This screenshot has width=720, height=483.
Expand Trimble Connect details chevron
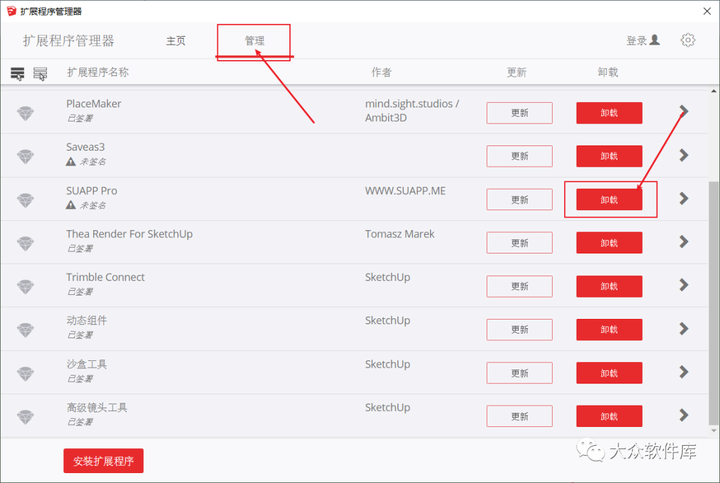pyautogui.click(x=684, y=285)
